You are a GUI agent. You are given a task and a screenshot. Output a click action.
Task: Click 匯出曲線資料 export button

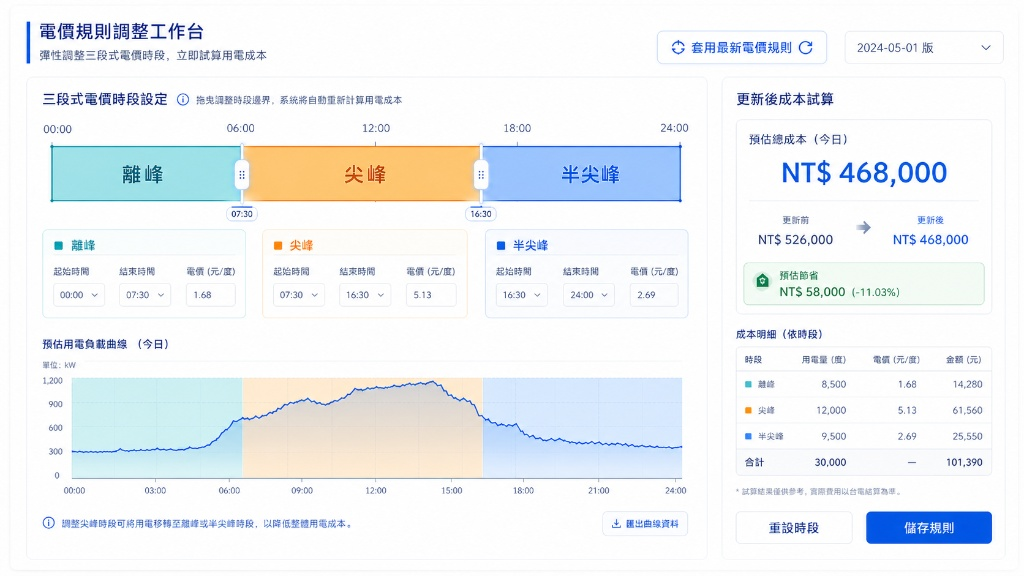pyautogui.click(x=645, y=524)
